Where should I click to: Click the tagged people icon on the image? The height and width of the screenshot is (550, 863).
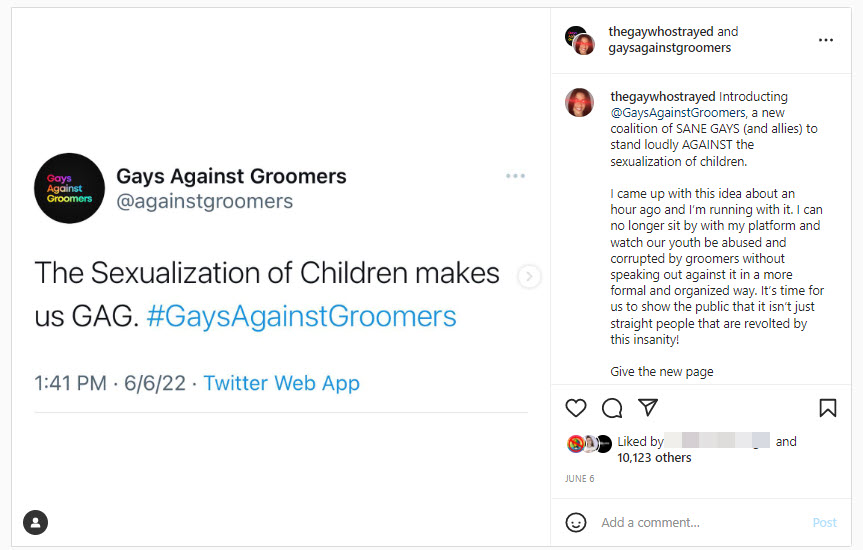pyautogui.click(x=36, y=521)
